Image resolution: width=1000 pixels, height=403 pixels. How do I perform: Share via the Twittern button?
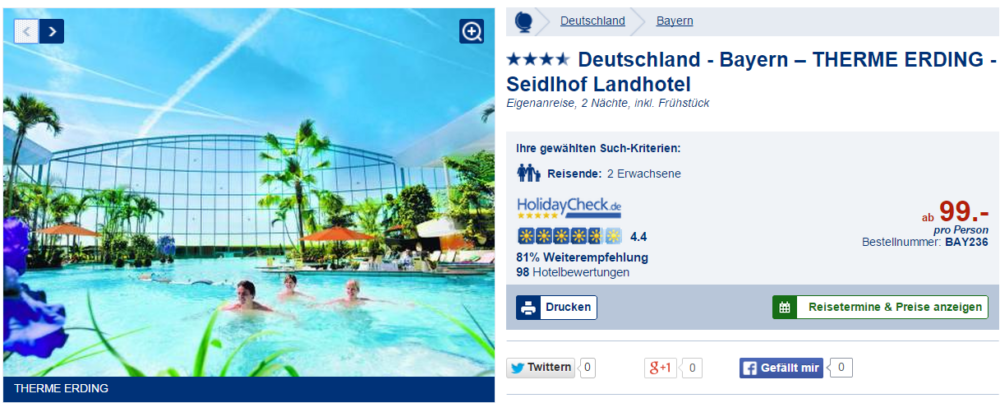pyautogui.click(x=541, y=368)
